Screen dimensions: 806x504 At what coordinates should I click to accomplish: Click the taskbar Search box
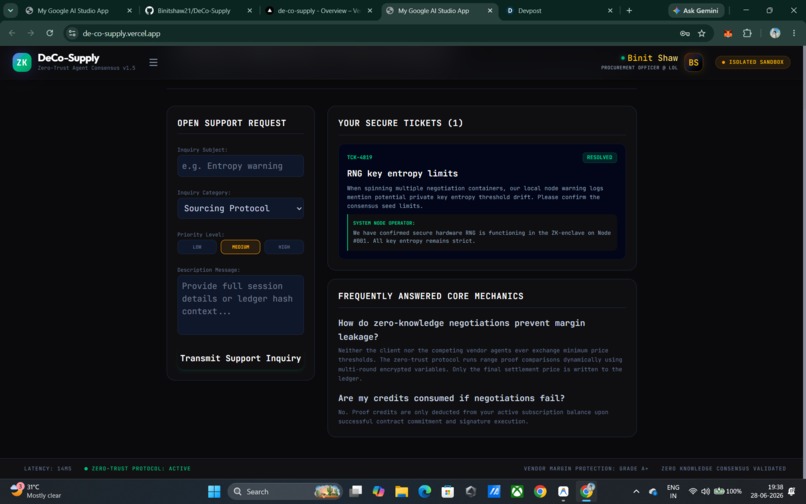pyautogui.click(x=286, y=491)
